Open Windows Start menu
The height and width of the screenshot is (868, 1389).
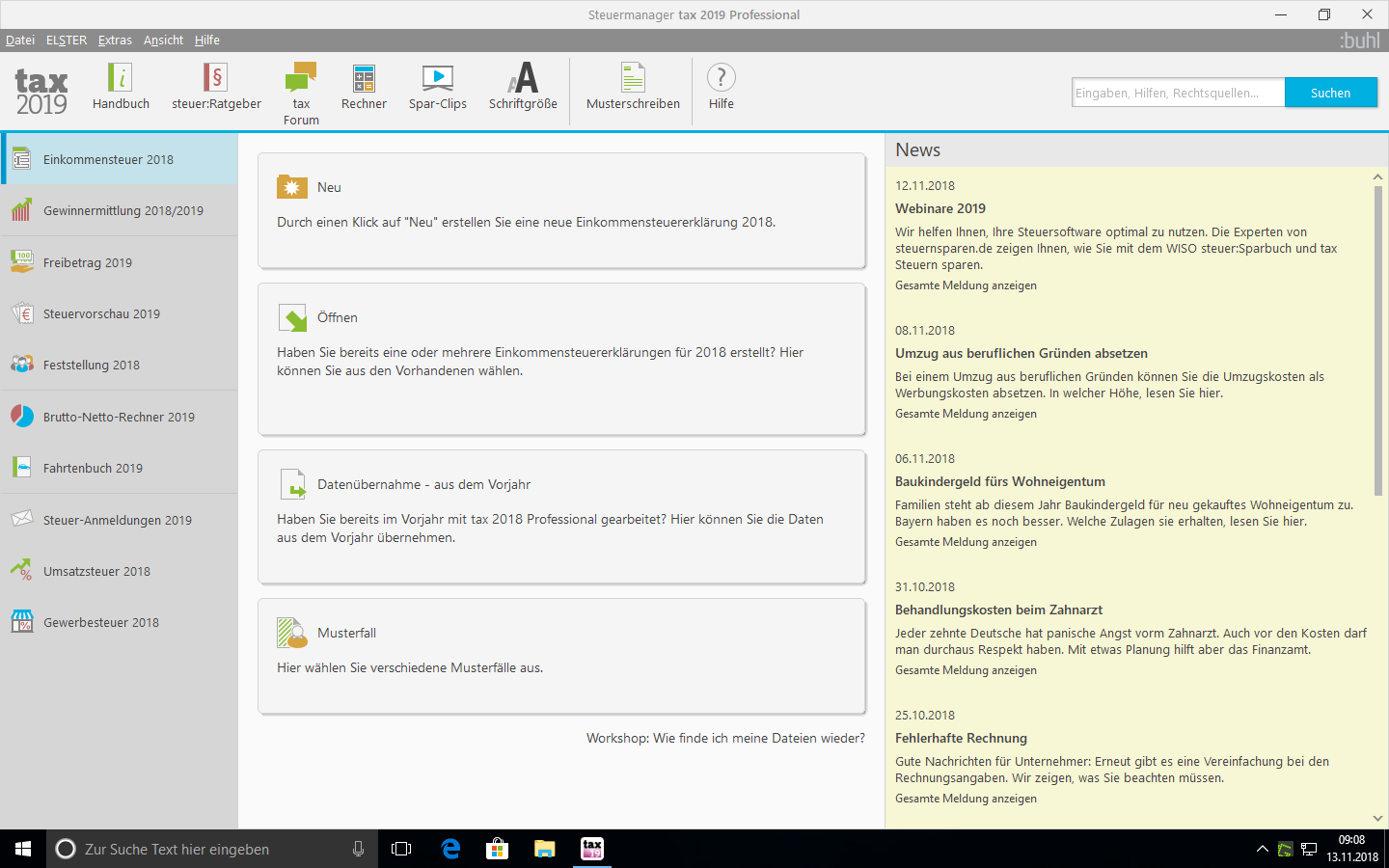click(x=23, y=849)
